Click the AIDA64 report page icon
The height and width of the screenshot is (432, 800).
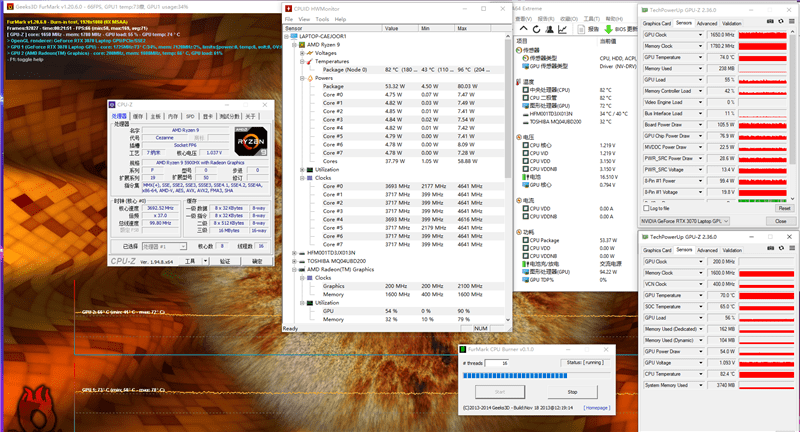581,29
